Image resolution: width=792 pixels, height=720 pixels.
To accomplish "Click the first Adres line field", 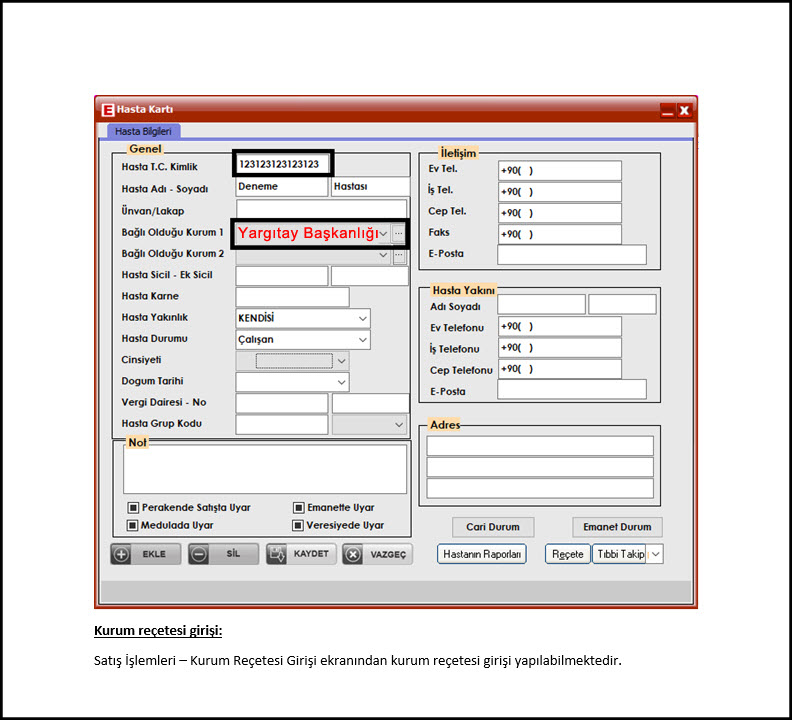I will (x=540, y=446).
